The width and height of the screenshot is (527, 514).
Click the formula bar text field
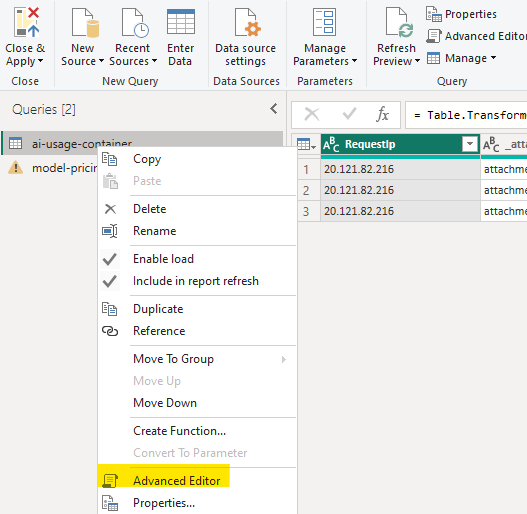(467, 115)
